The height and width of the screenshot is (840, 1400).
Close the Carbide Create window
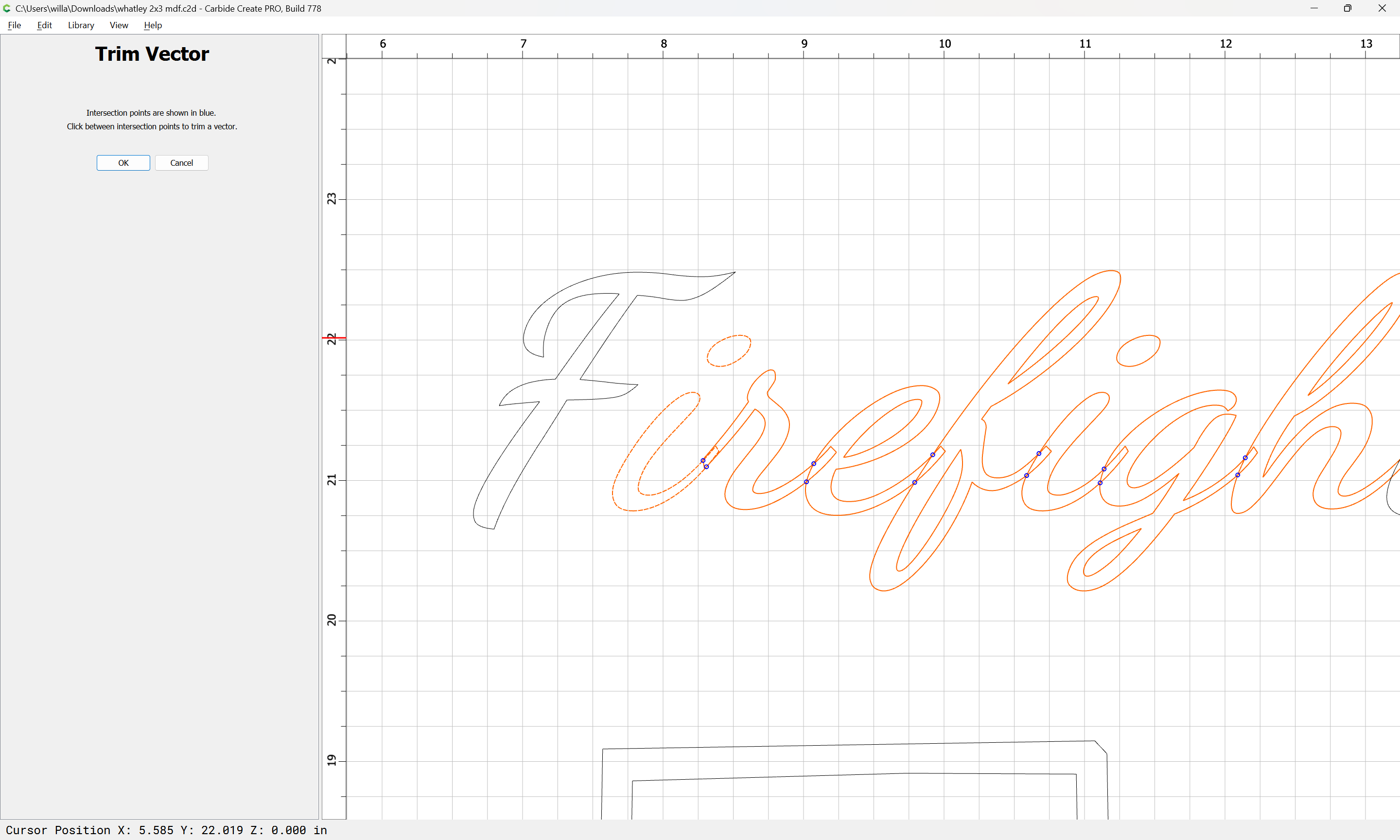(1382, 8)
